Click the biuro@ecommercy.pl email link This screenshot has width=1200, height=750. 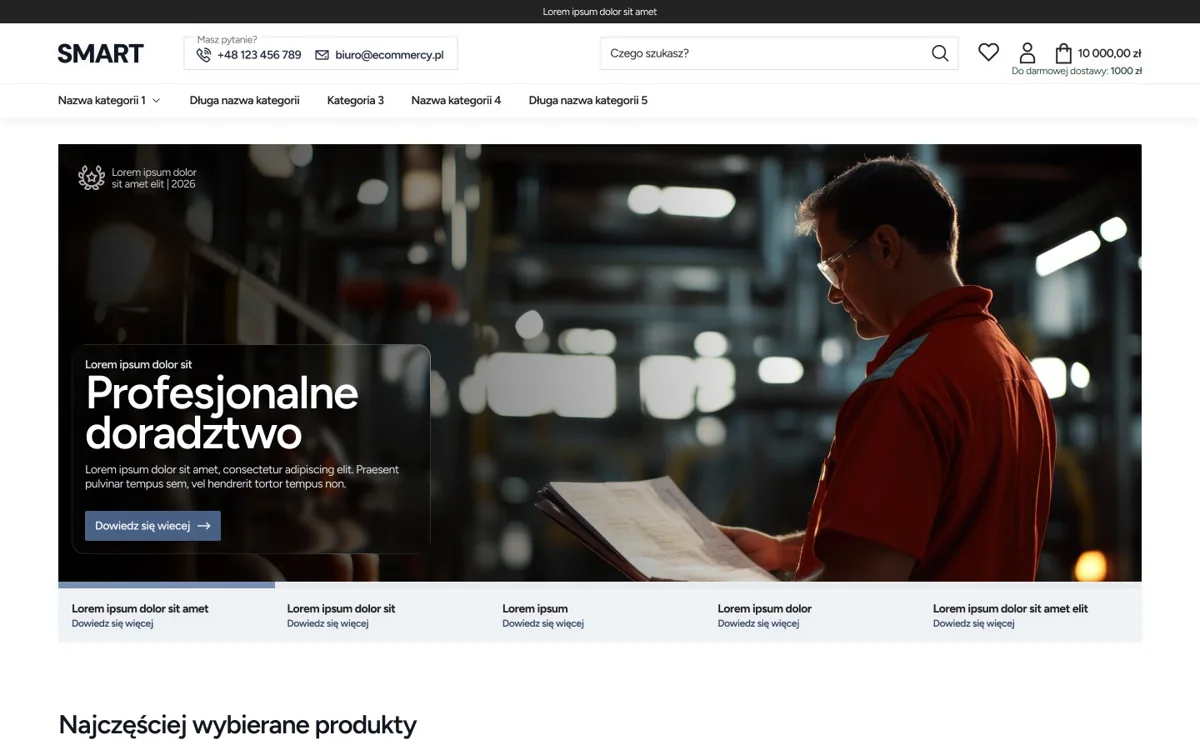(389, 55)
